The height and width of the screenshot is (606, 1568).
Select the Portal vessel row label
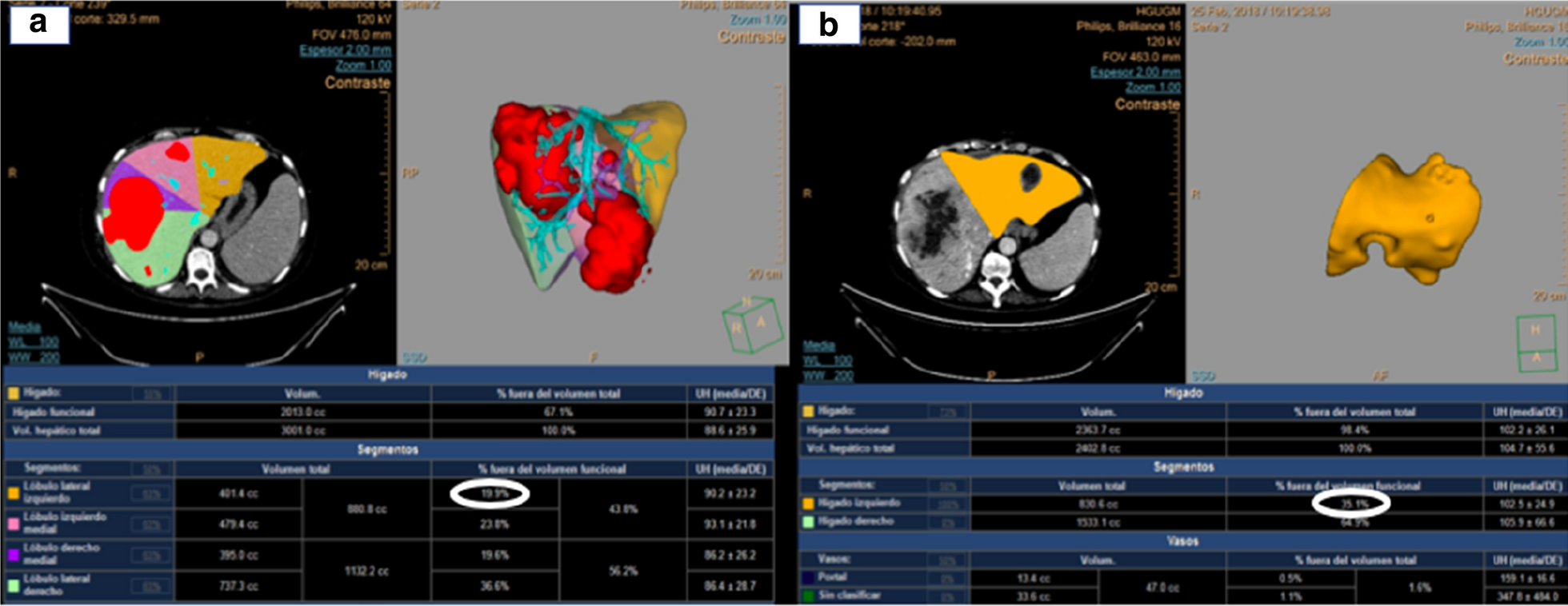tap(832, 577)
